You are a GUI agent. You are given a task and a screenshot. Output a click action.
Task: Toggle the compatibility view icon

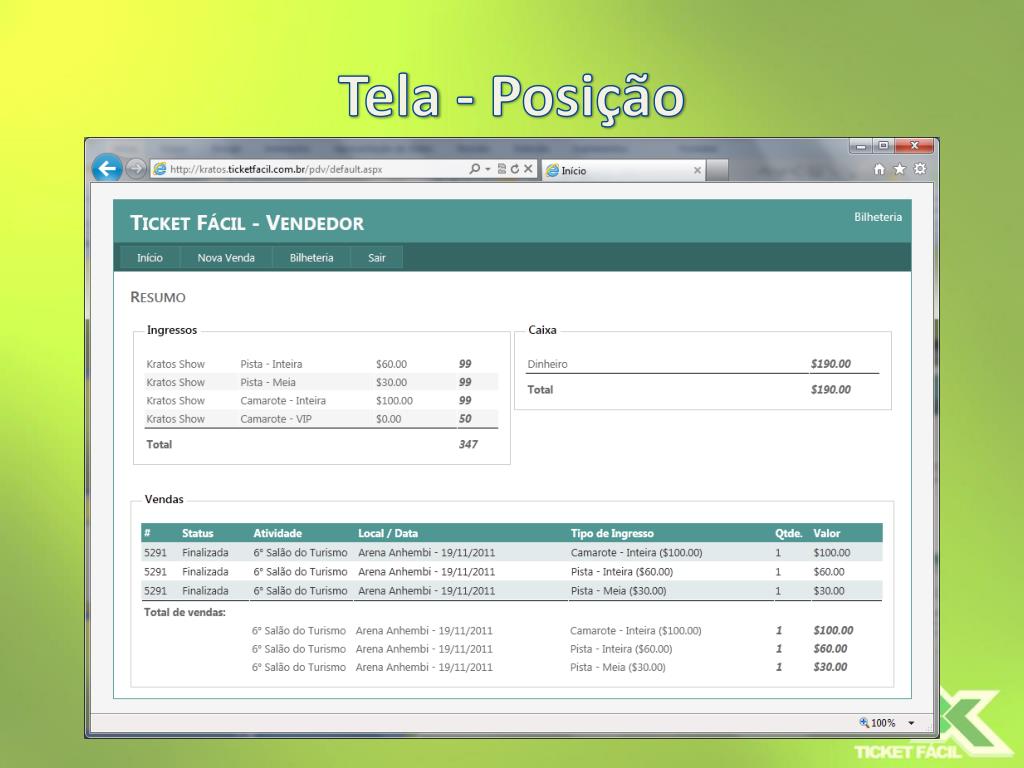point(502,169)
